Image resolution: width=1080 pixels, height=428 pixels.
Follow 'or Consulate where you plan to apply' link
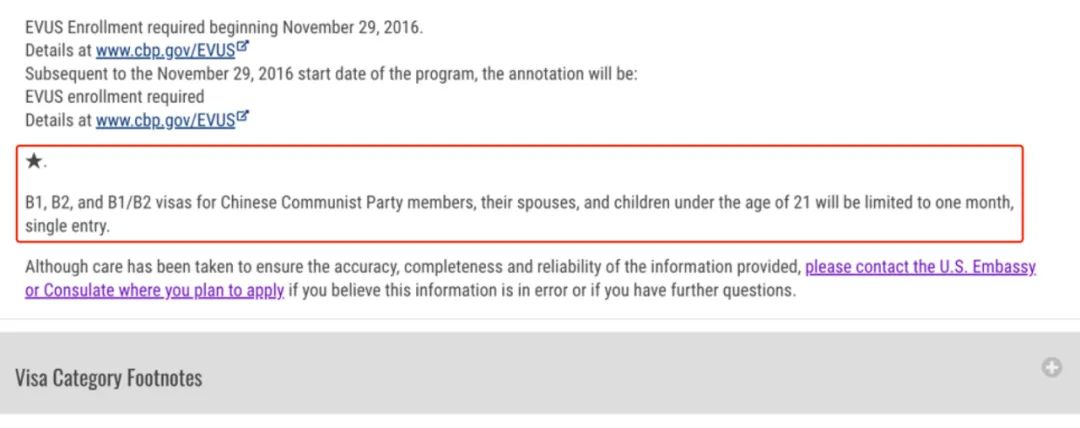[x=155, y=290]
